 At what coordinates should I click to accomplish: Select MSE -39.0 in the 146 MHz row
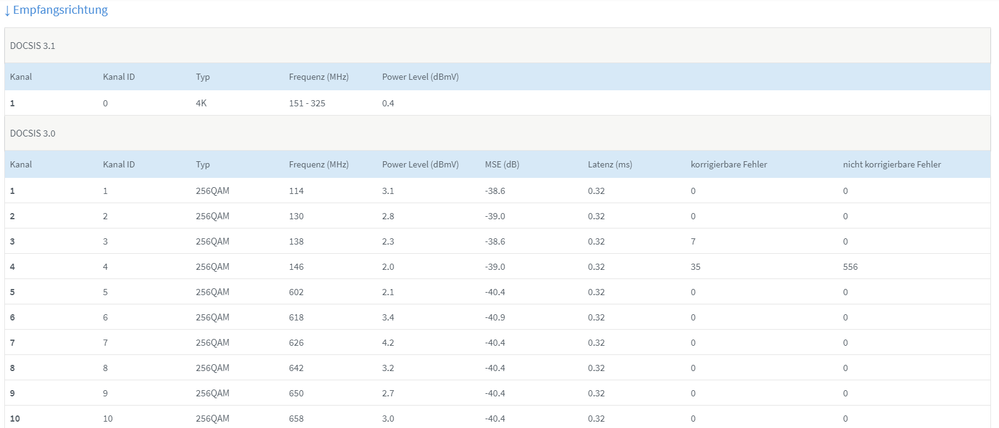click(x=495, y=267)
